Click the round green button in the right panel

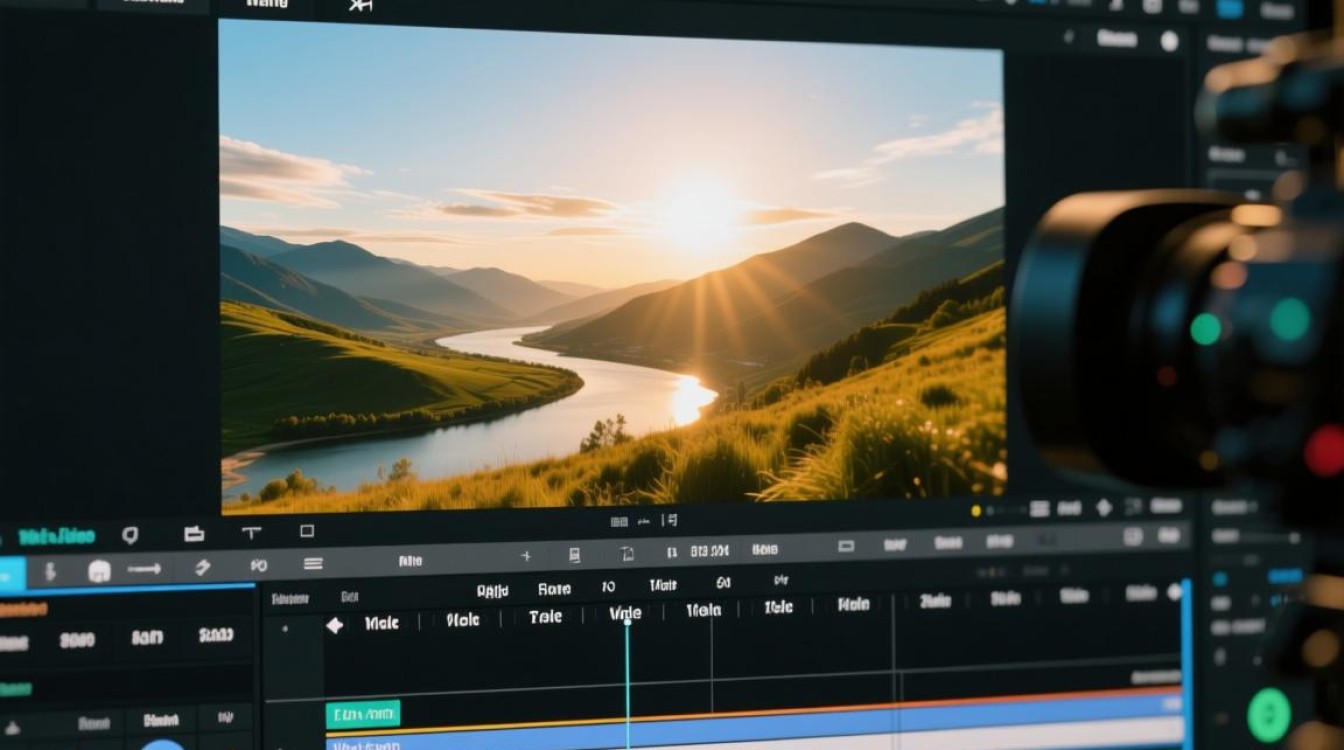point(1269,715)
